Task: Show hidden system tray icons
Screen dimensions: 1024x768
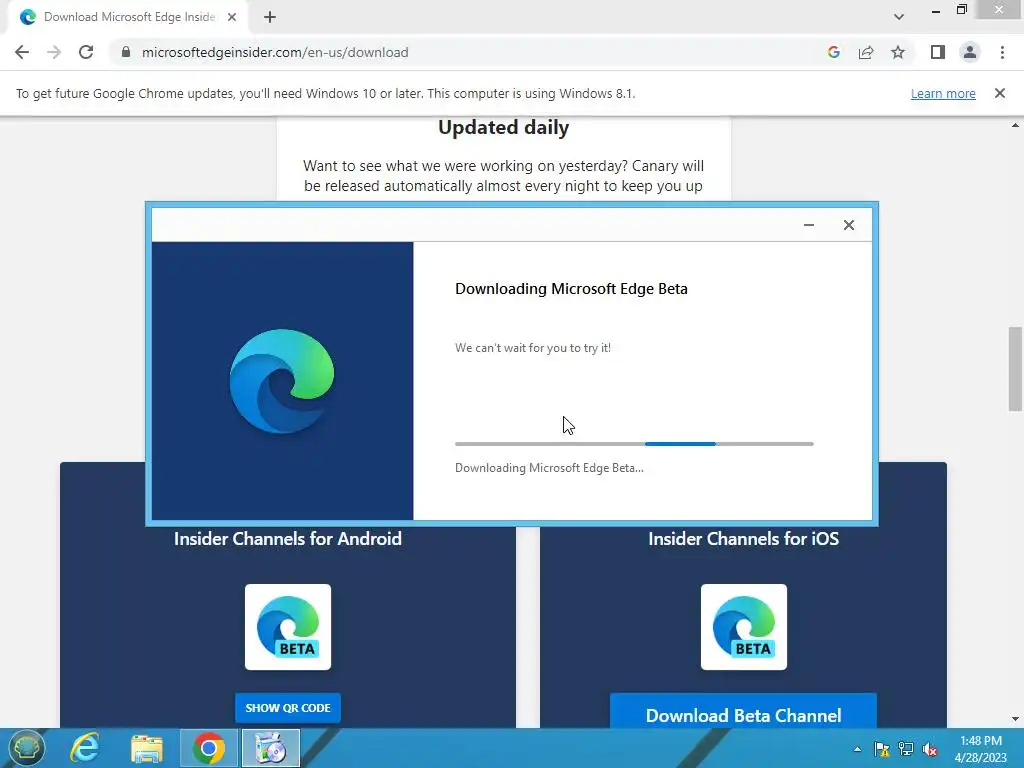Action: click(857, 749)
